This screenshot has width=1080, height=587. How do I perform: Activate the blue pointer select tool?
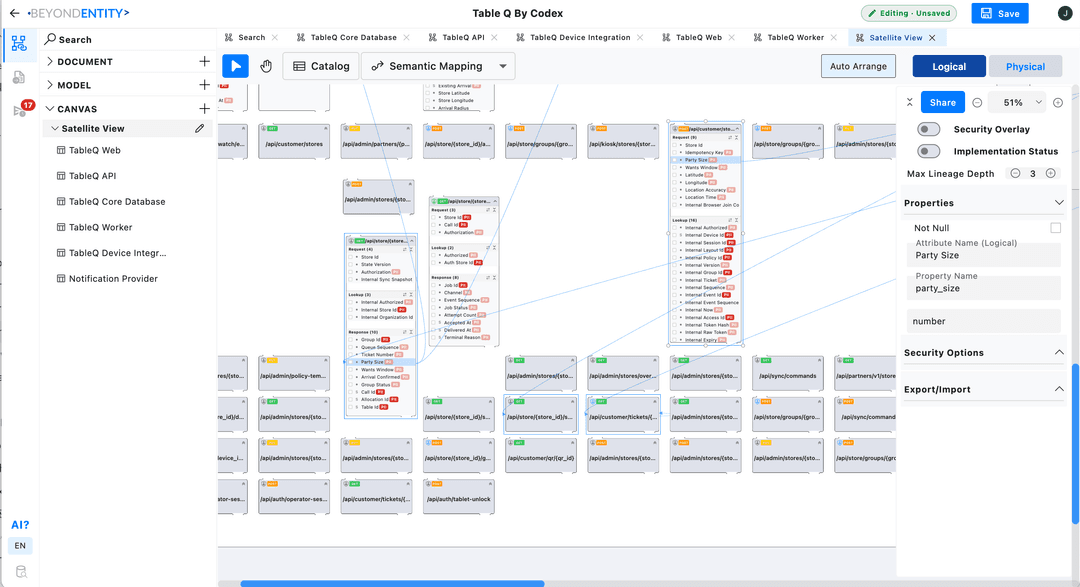pos(236,66)
